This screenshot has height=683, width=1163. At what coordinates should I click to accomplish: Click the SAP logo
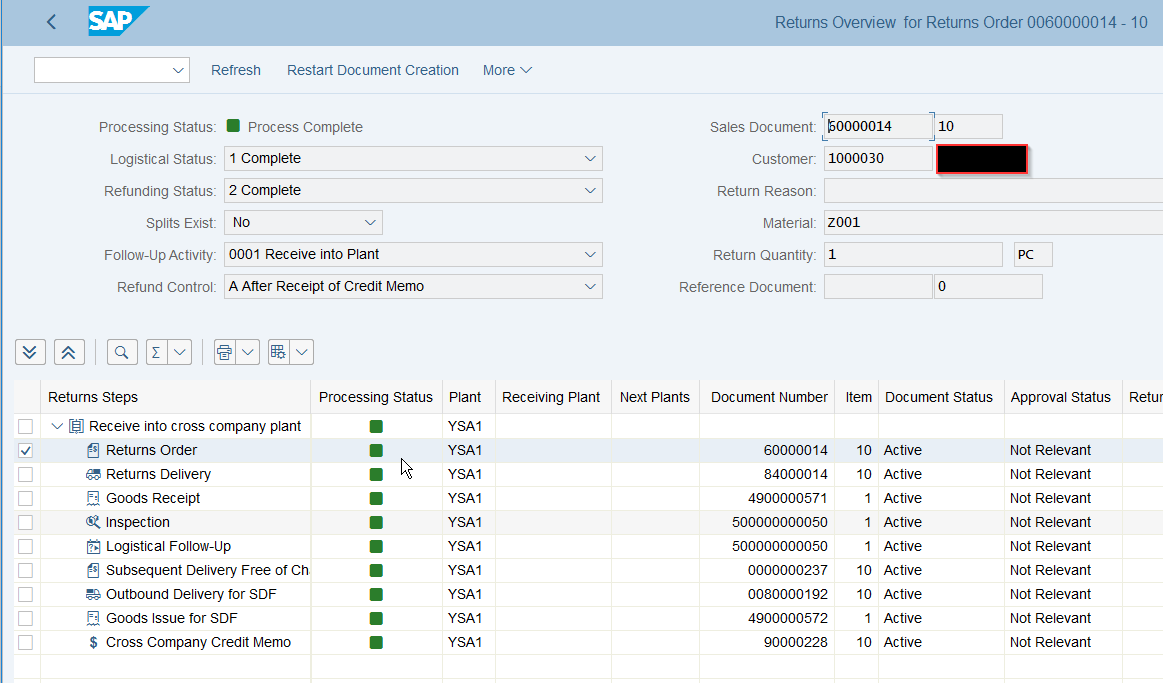(x=116, y=20)
